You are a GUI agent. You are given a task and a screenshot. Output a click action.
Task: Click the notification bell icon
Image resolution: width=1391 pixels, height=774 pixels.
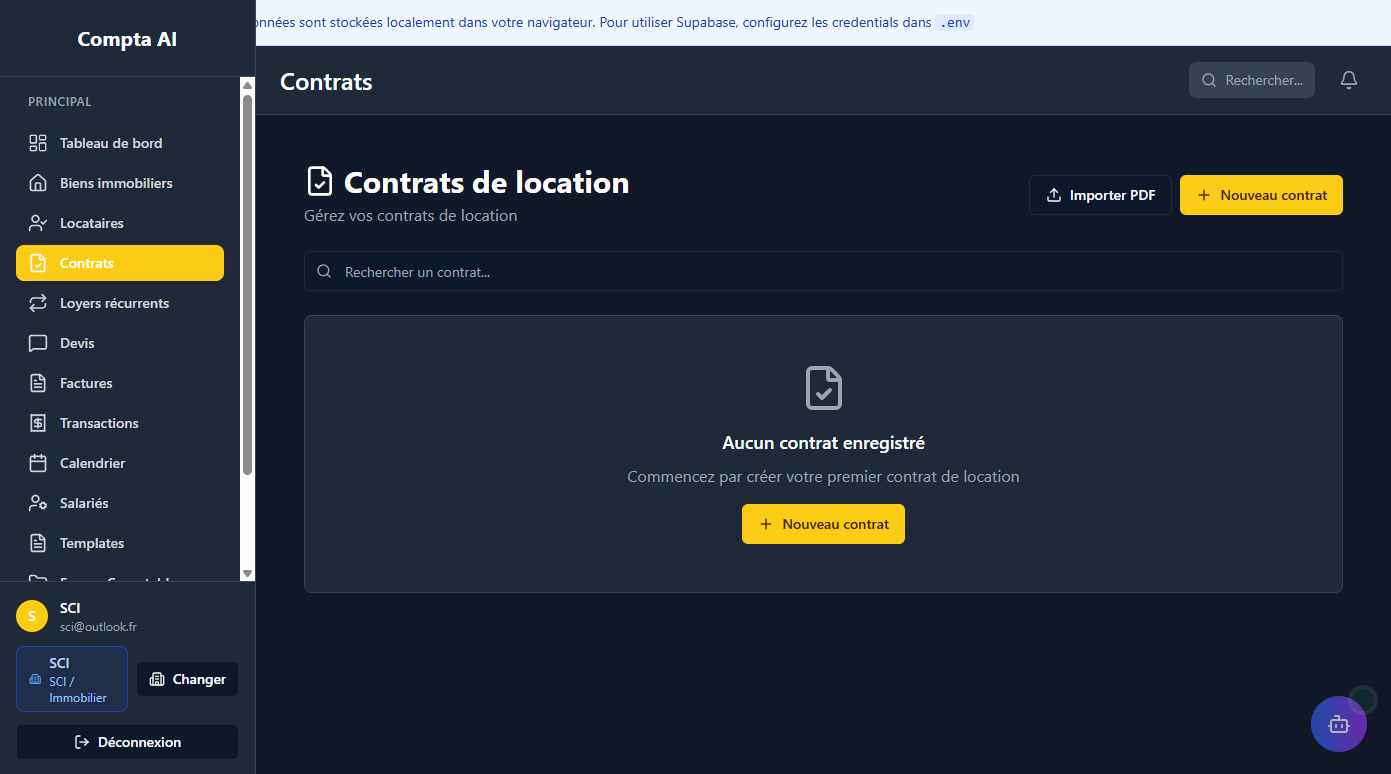(x=1348, y=80)
